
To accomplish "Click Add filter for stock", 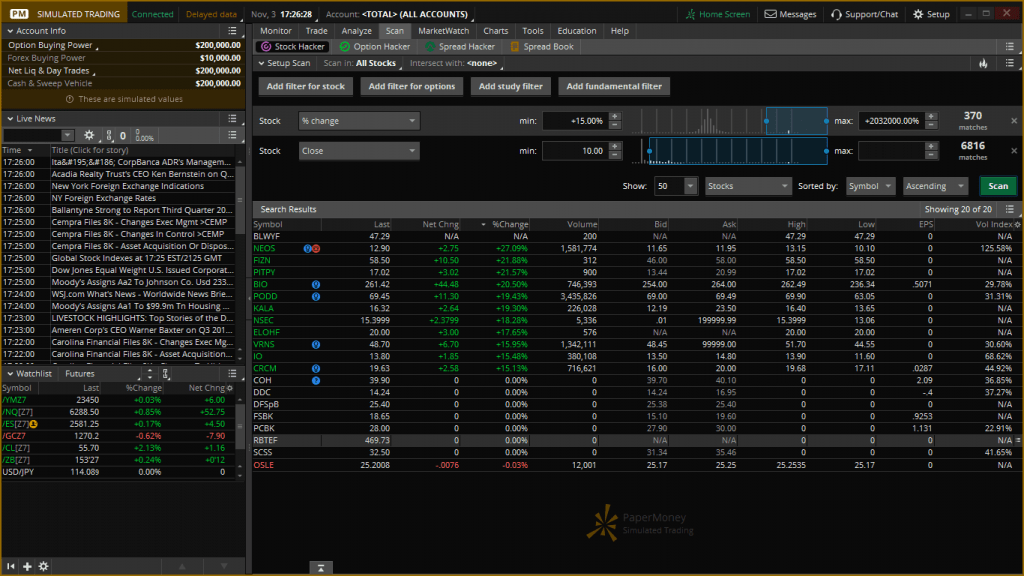I will point(306,86).
